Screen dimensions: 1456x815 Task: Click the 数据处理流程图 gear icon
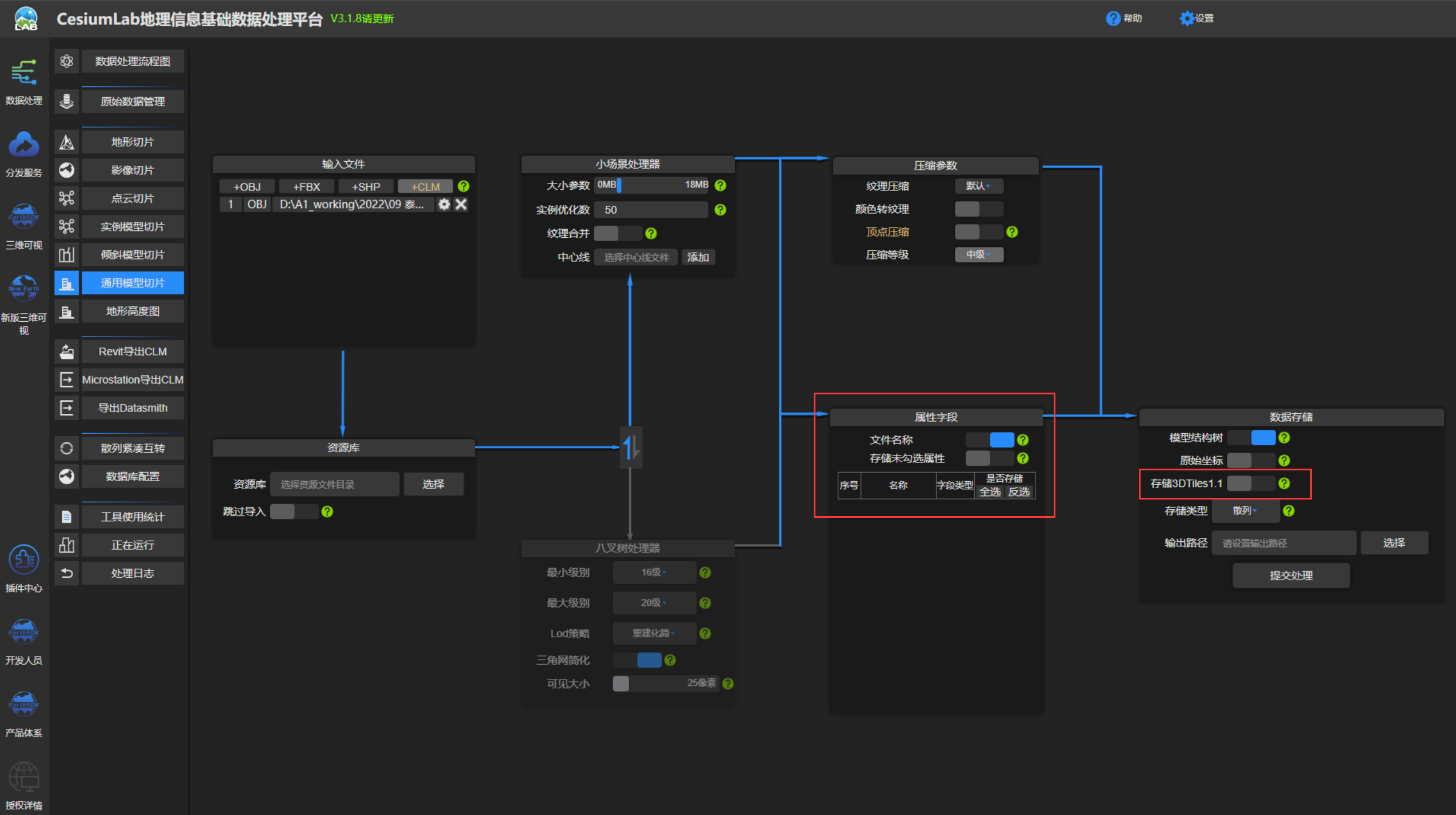[x=66, y=61]
